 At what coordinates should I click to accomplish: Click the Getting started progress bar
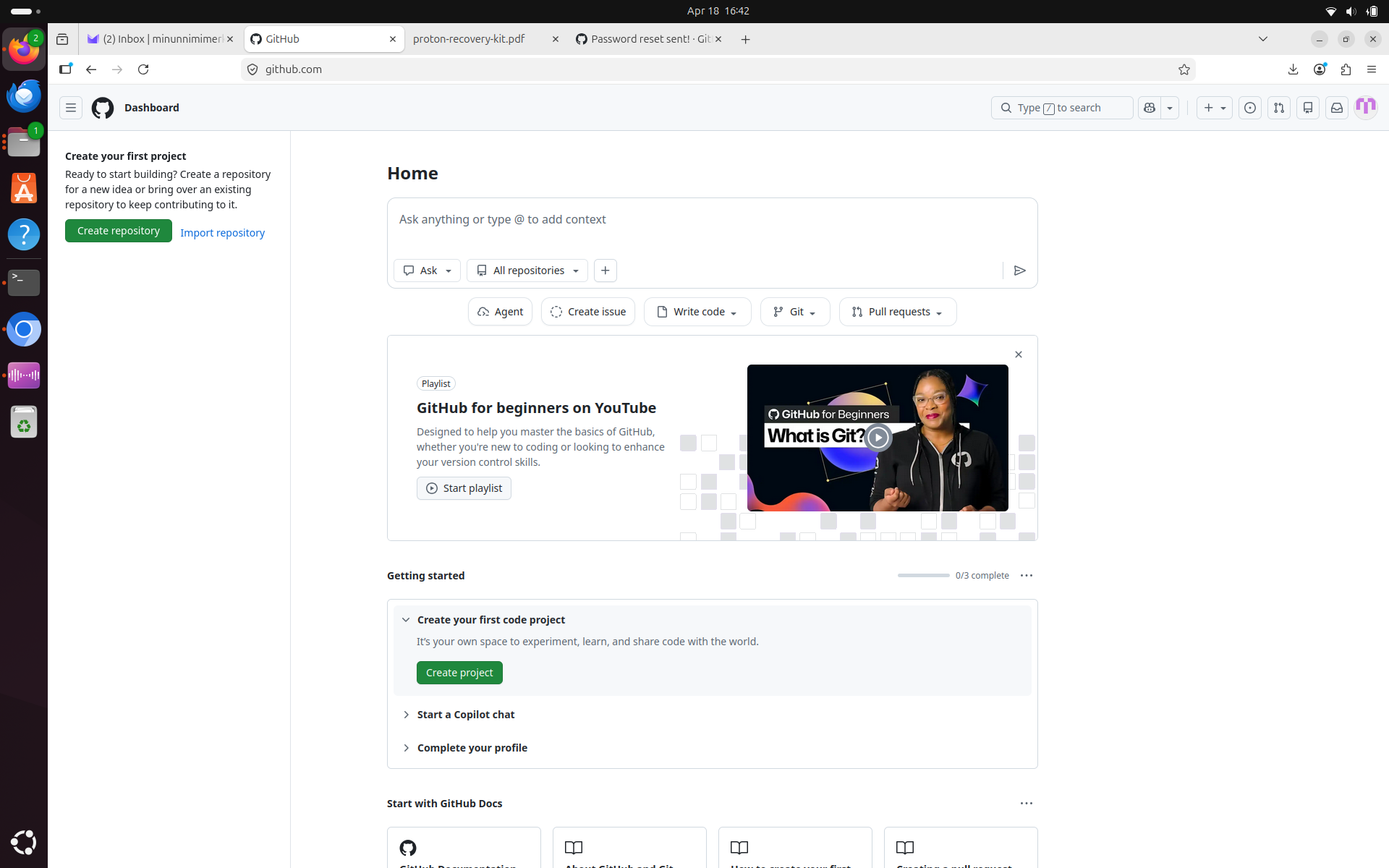(x=923, y=575)
